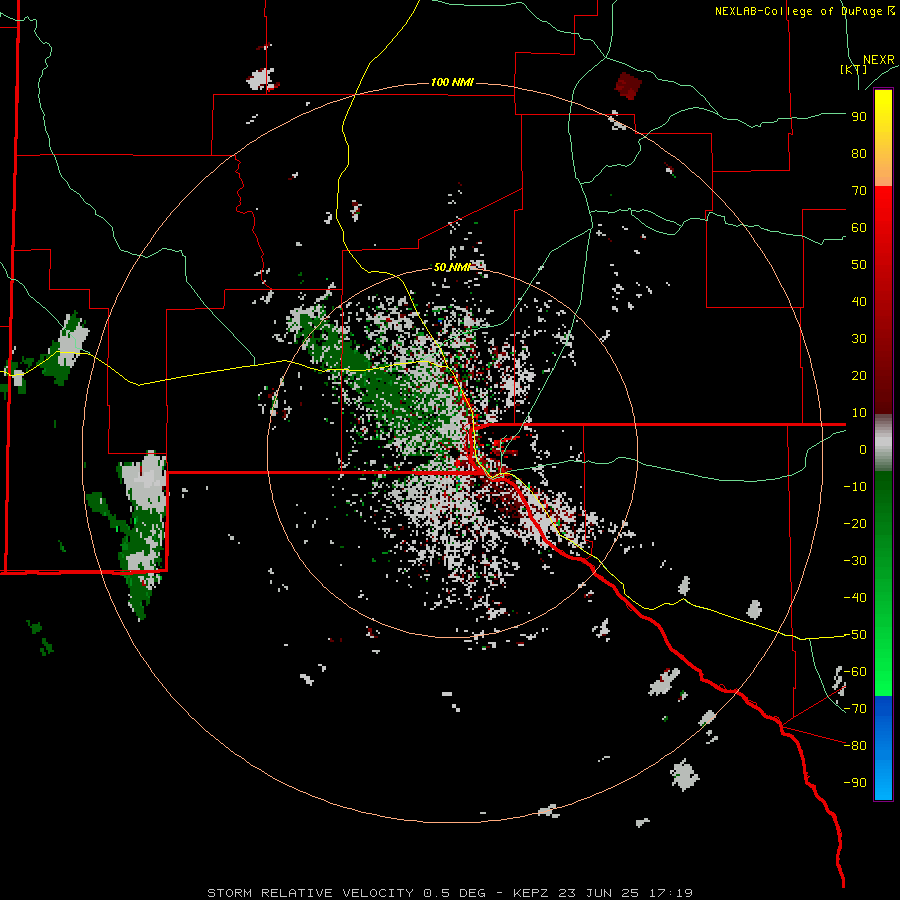Select the positive 90 scale value

tap(859, 117)
